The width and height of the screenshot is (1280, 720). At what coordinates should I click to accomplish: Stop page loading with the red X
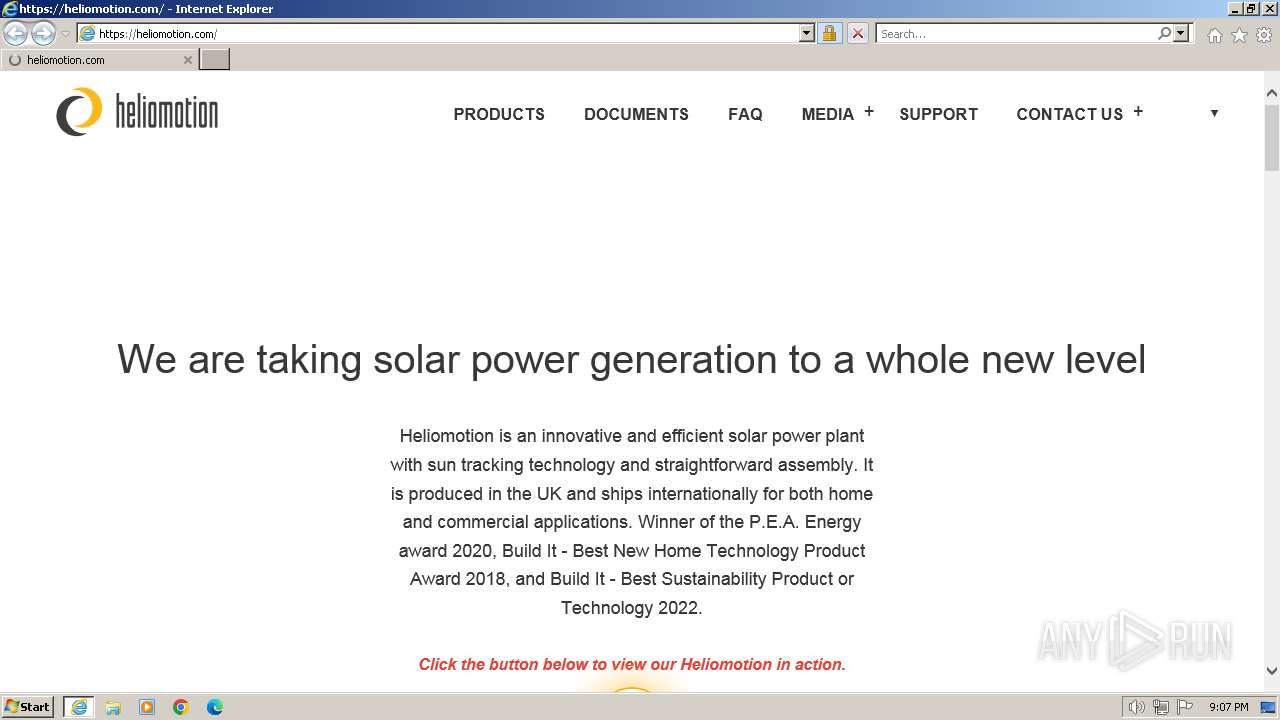click(x=857, y=34)
